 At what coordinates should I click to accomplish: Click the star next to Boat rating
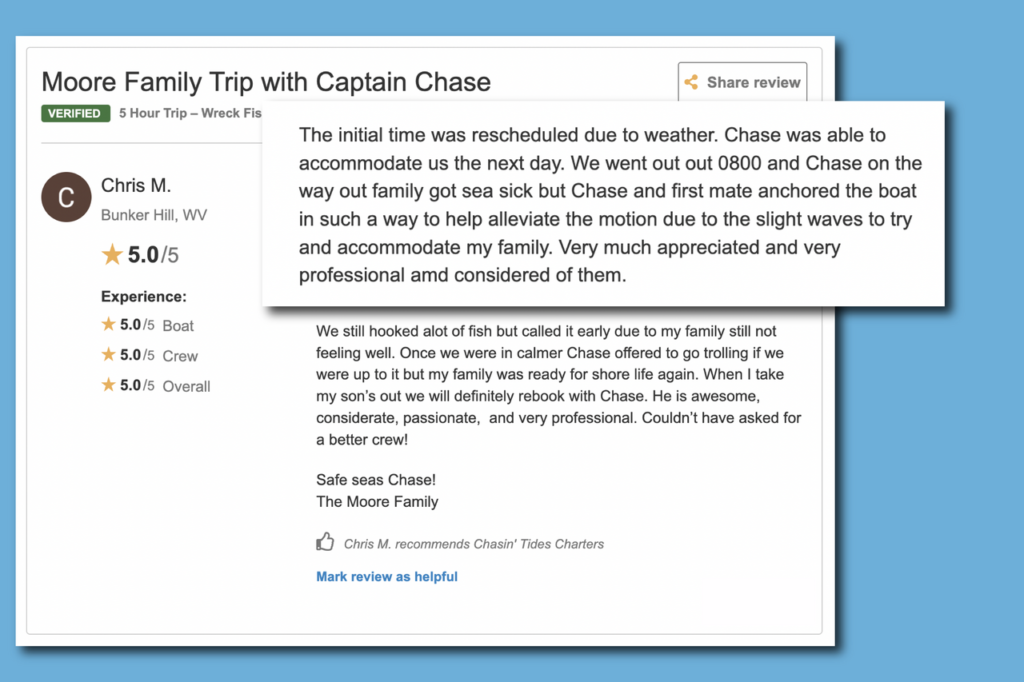(108, 325)
